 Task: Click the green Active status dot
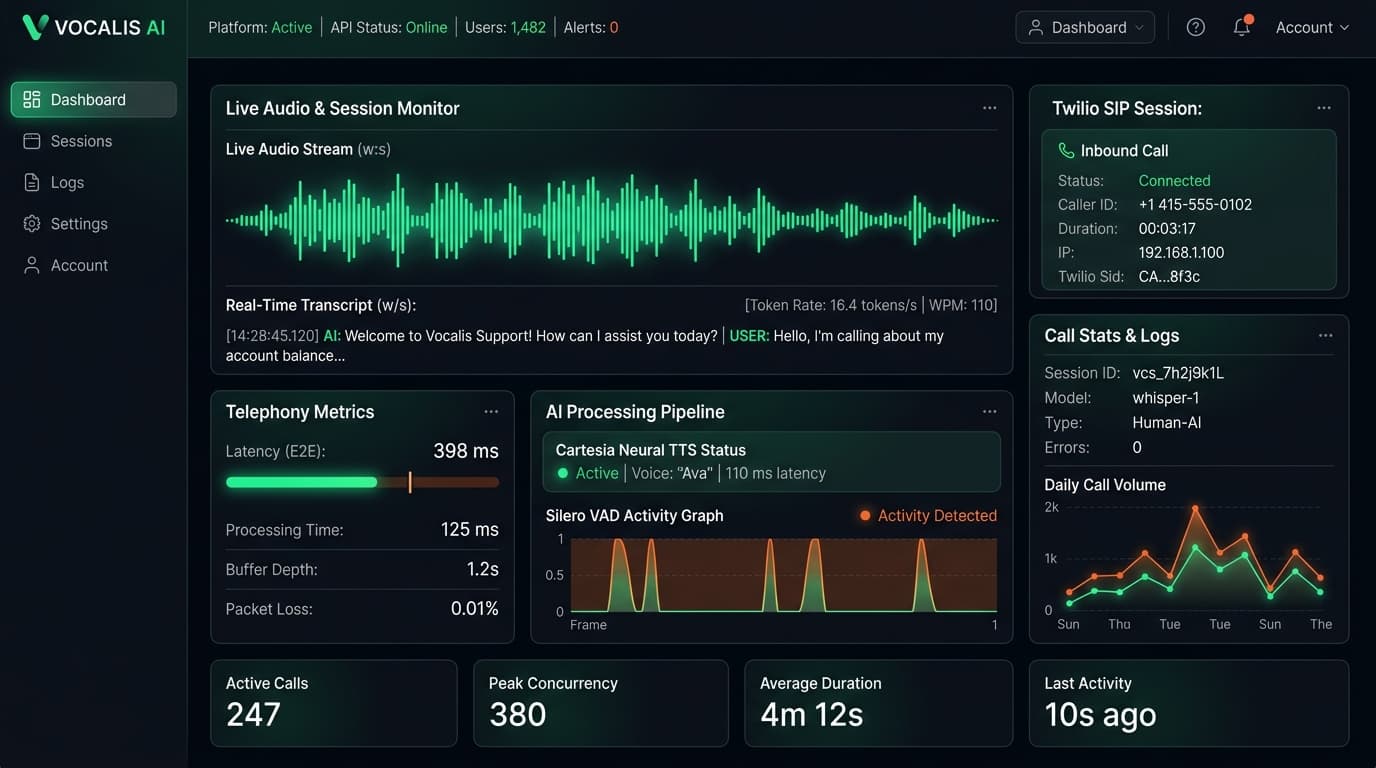click(562, 473)
